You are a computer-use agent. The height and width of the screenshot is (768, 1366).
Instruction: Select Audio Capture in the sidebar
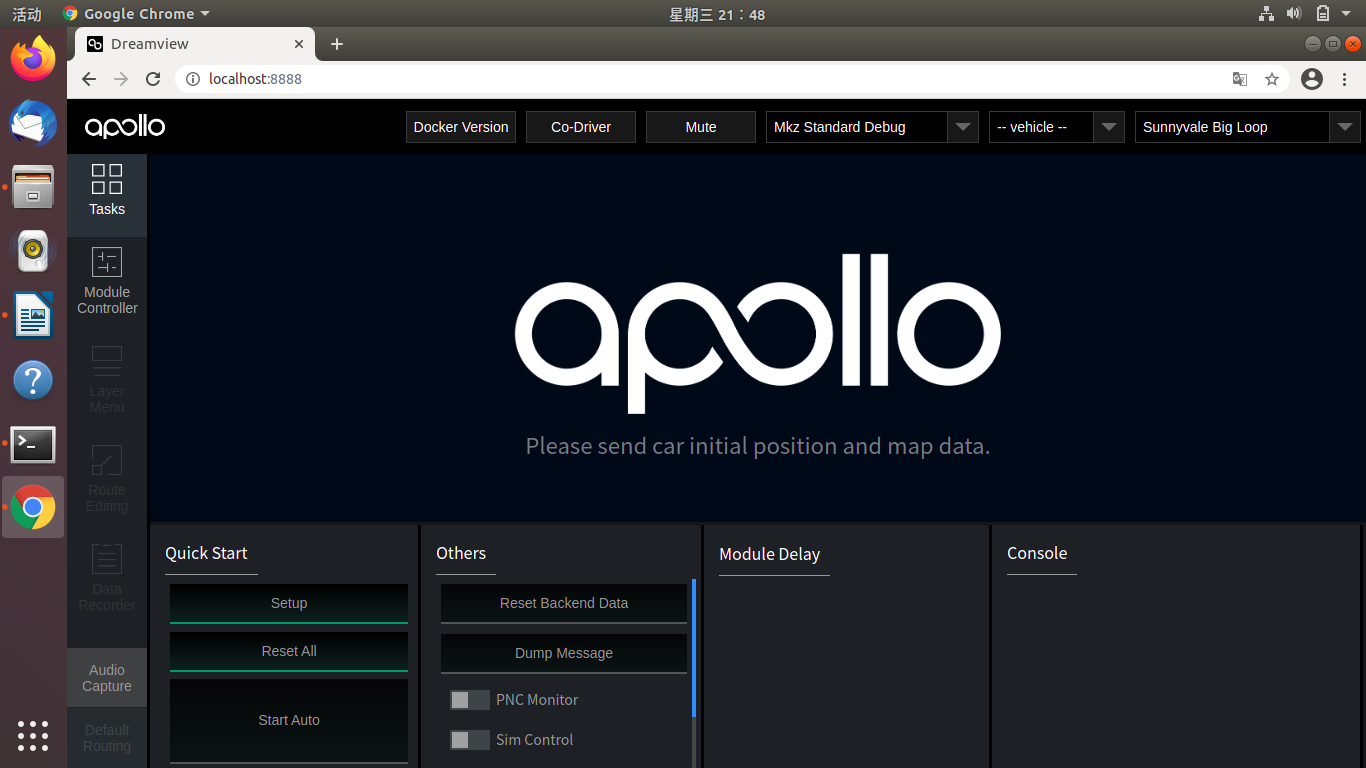[106, 677]
